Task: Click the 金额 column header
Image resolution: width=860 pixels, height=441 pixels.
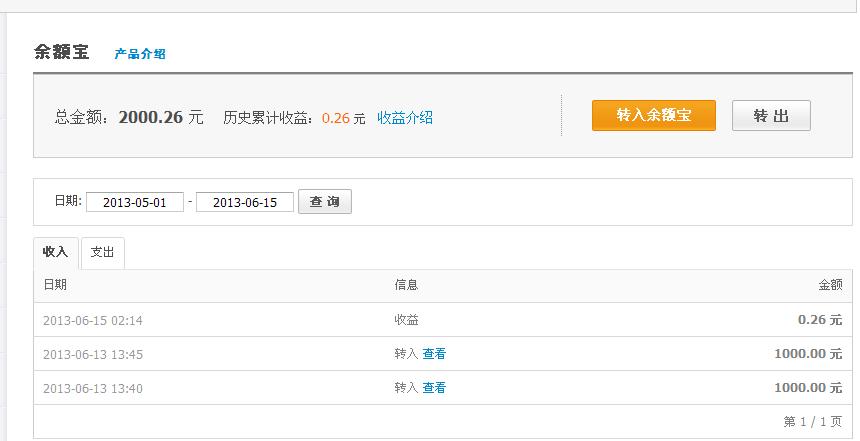Action: pos(830,285)
